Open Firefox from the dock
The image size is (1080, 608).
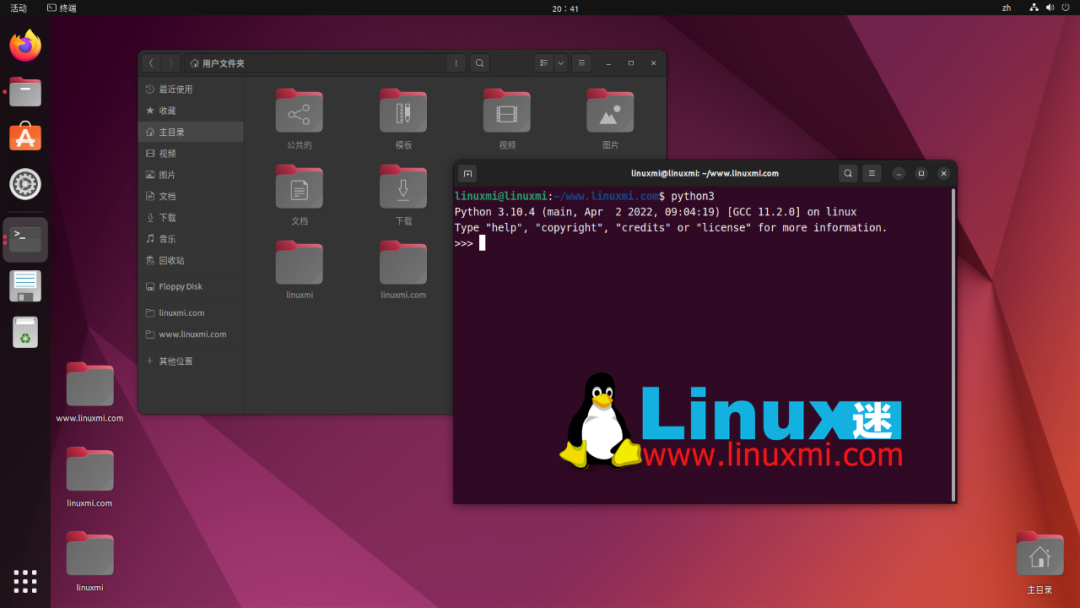click(25, 45)
